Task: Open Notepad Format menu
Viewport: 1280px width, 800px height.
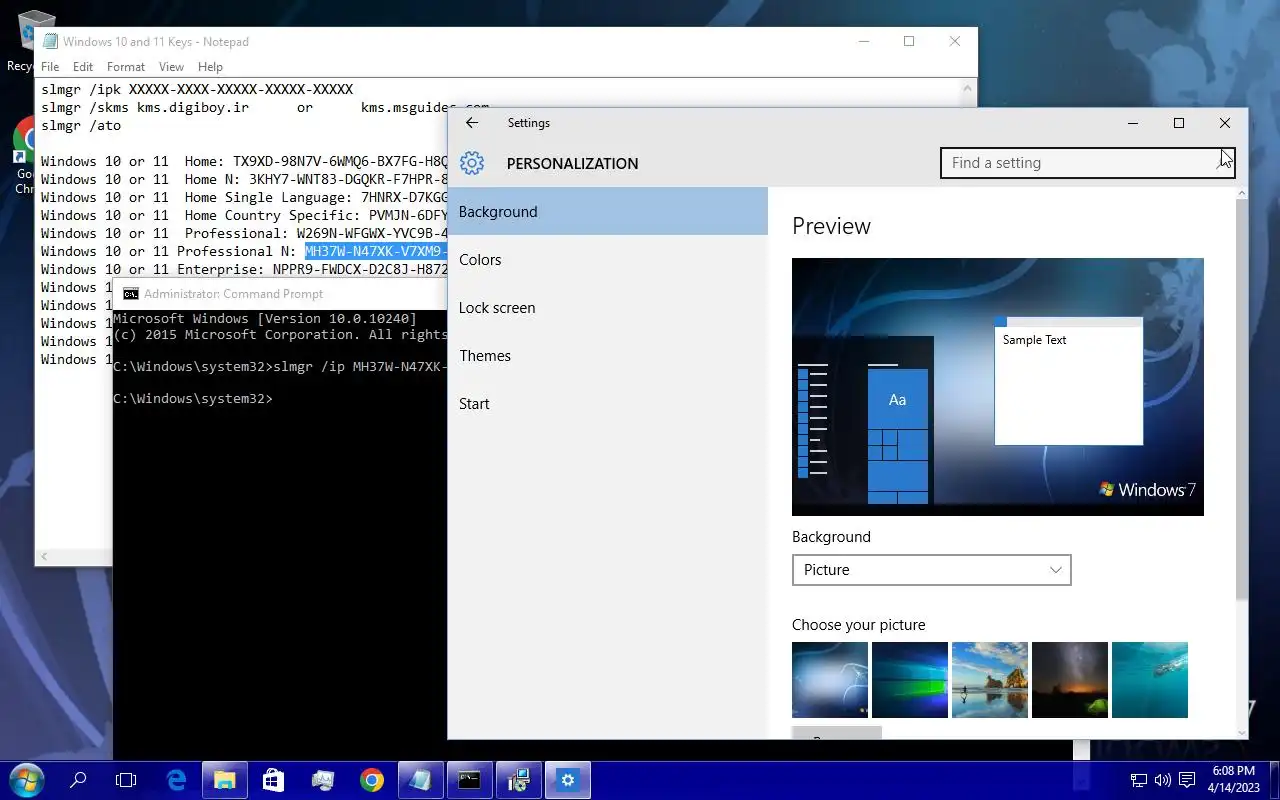Action: pyautogui.click(x=126, y=67)
